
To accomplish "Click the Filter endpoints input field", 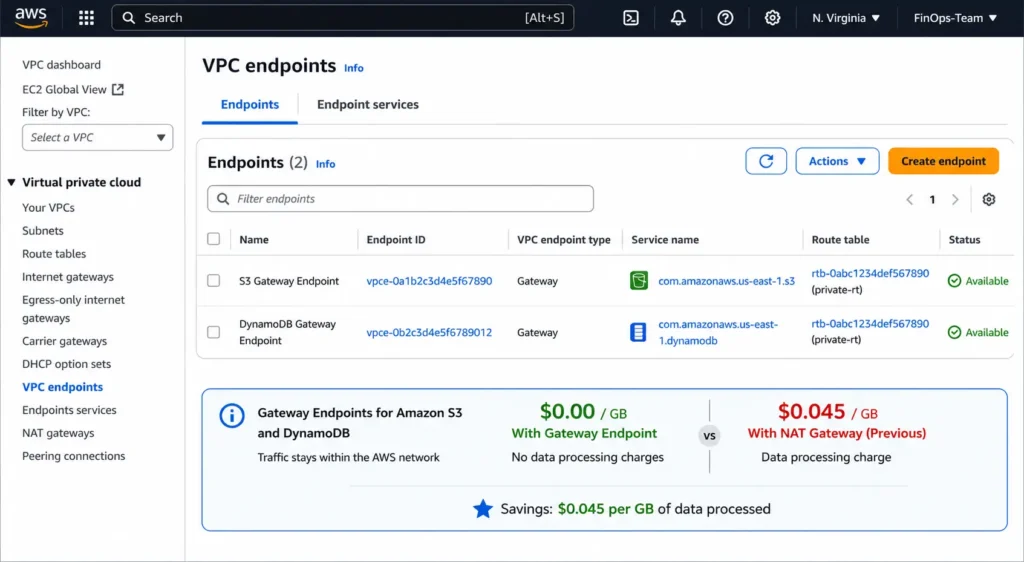I will 400,198.
